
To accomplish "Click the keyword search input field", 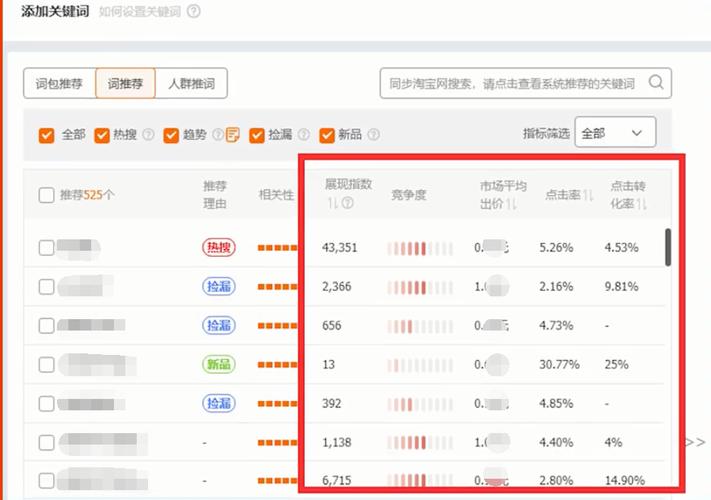I will point(526,83).
